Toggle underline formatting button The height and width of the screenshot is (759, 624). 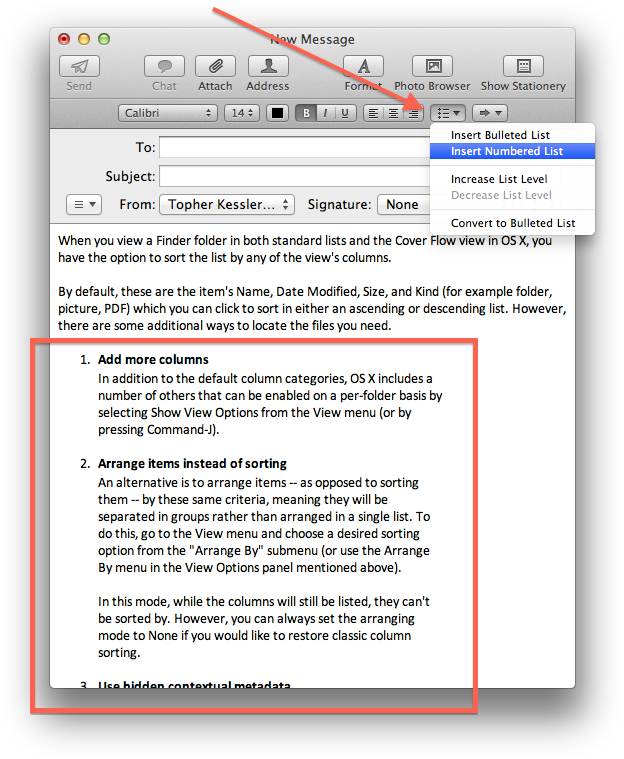344,113
